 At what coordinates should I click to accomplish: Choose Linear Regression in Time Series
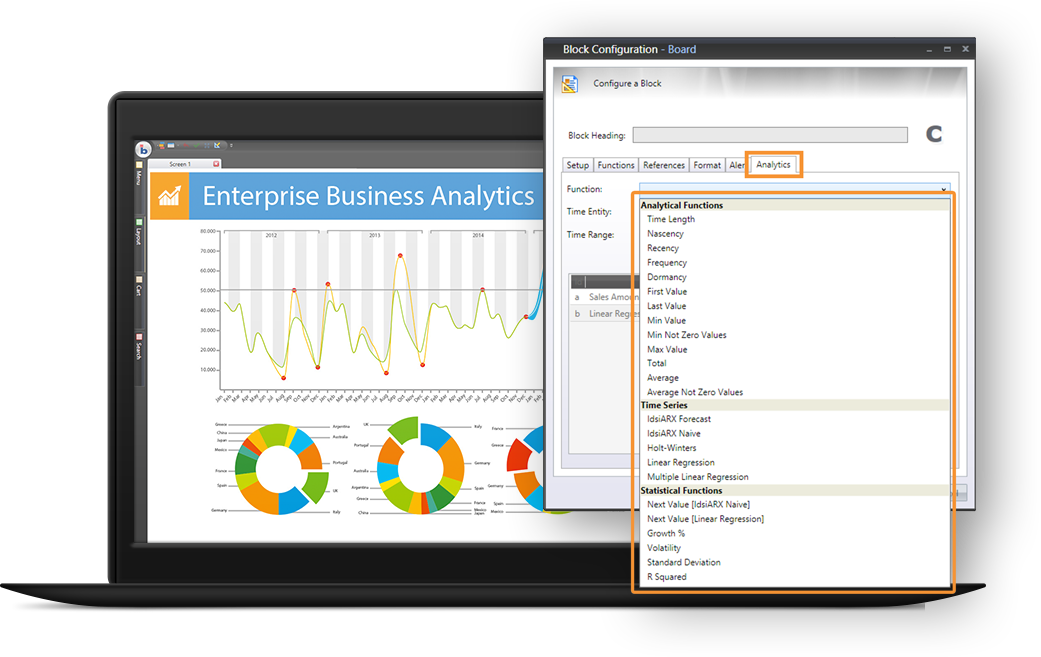[680, 462]
